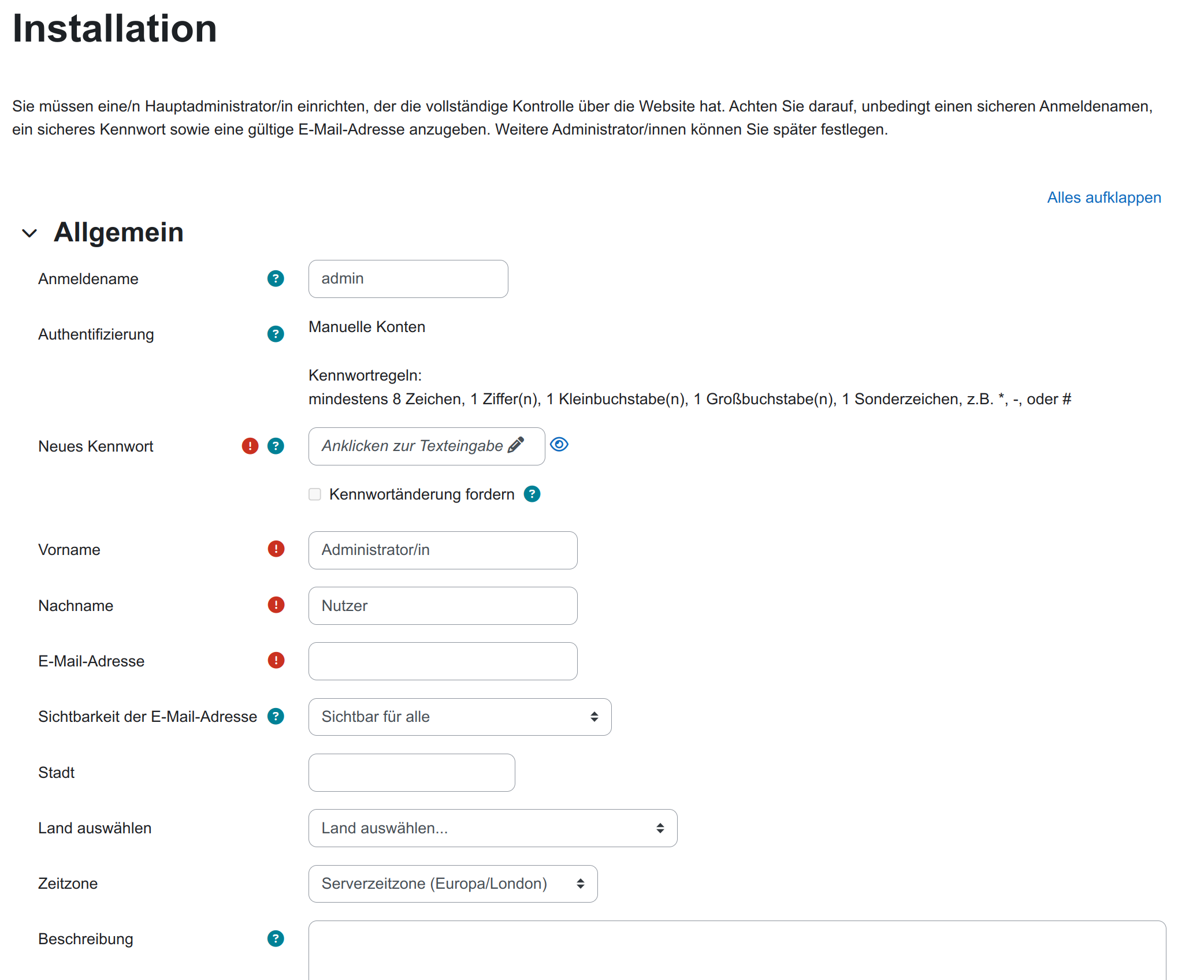The width and height of the screenshot is (1204, 980).
Task: Click Alles aufklappen link
Action: tap(1103, 198)
